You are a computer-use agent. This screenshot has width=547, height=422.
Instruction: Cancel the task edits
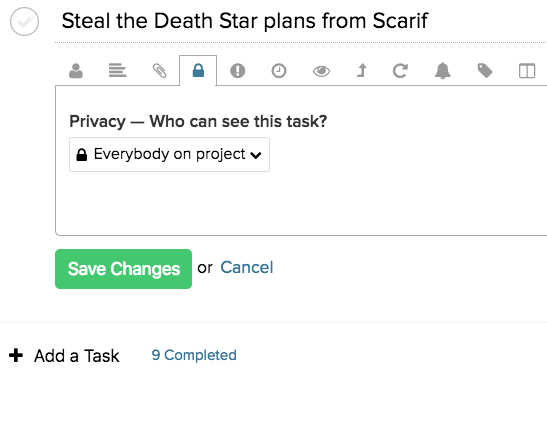pyautogui.click(x=247, y=268)
